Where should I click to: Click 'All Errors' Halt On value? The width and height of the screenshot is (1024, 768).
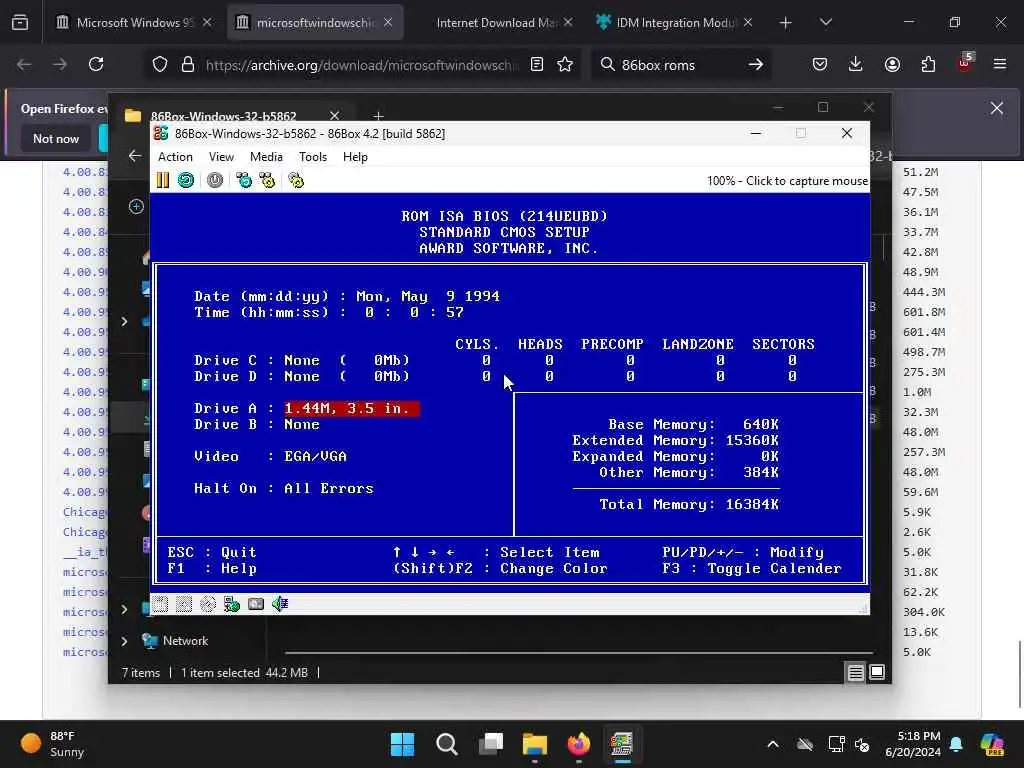[328, 488]
